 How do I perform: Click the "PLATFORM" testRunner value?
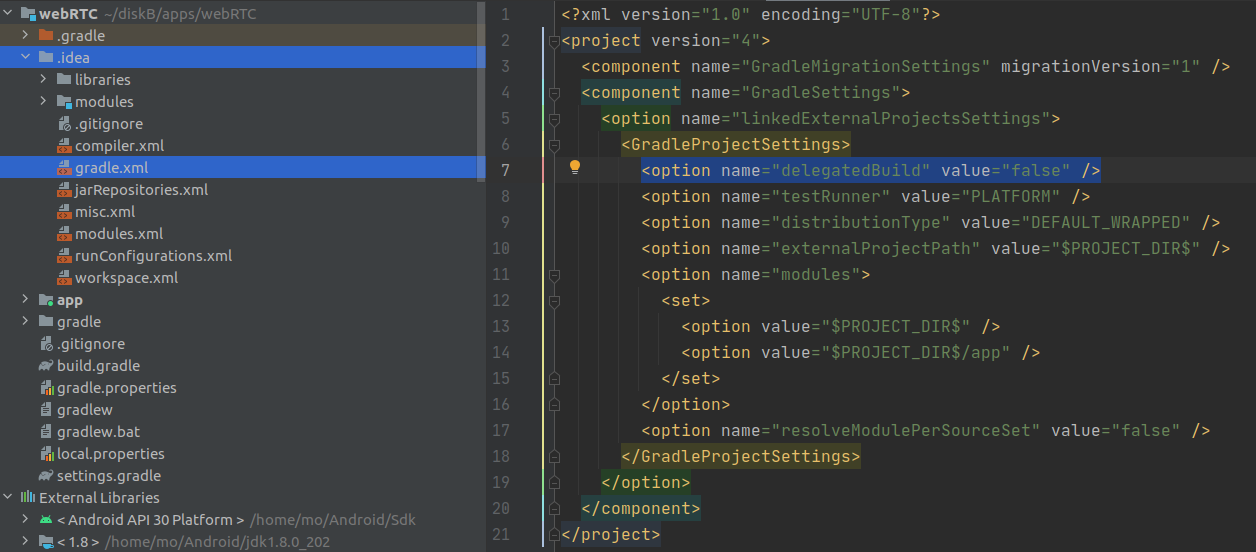point(1015,197)
